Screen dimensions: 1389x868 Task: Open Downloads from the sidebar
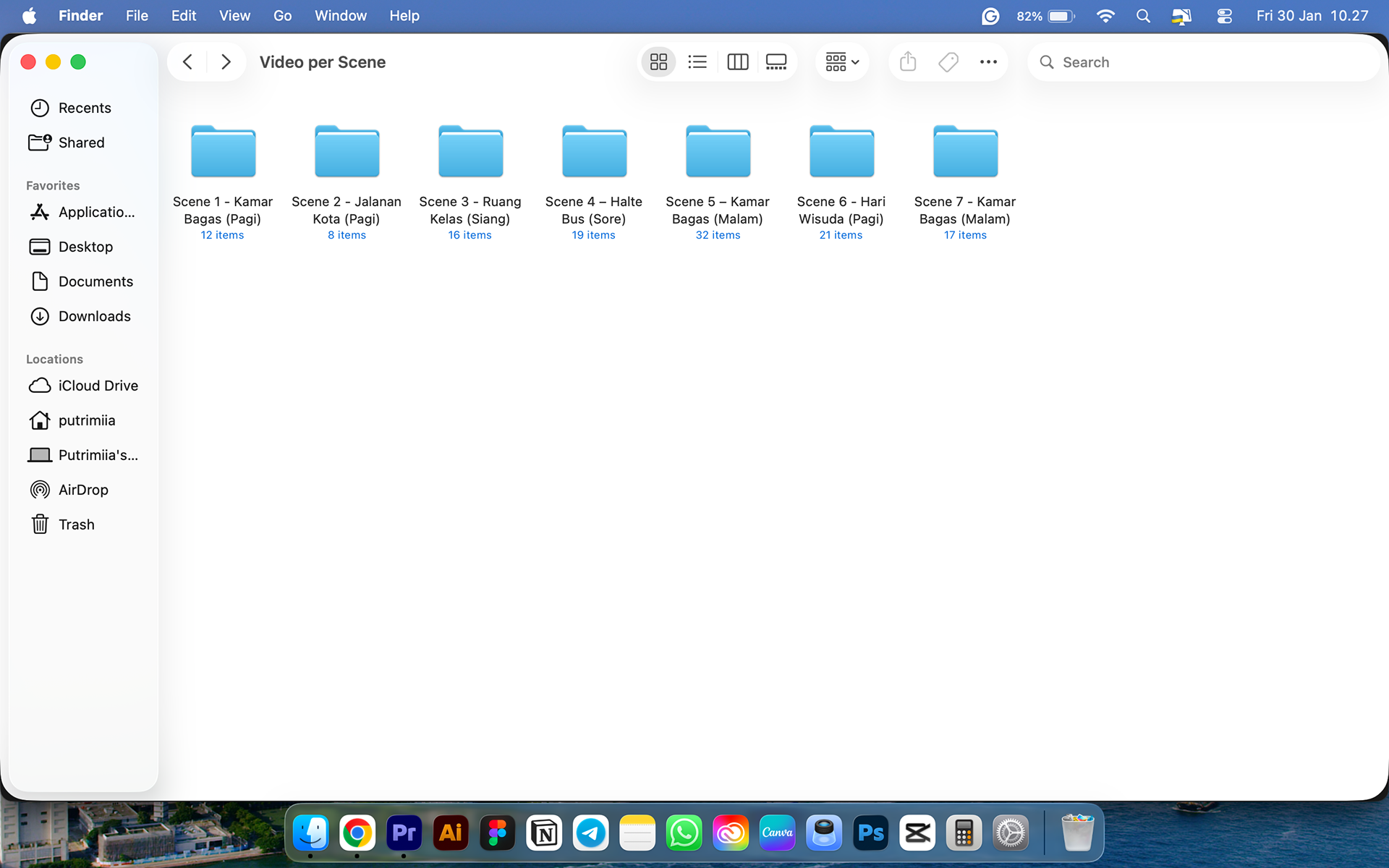tap(94, 316)
